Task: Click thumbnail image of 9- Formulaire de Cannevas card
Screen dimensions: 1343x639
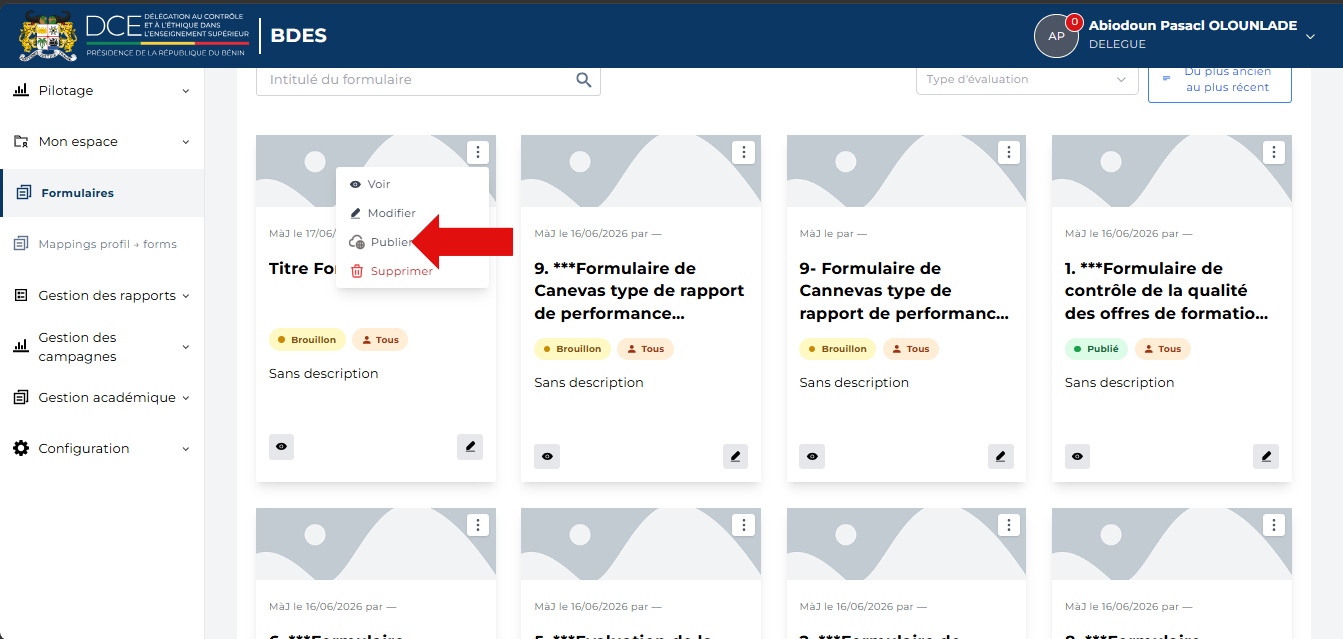Action: coord(907,171)
